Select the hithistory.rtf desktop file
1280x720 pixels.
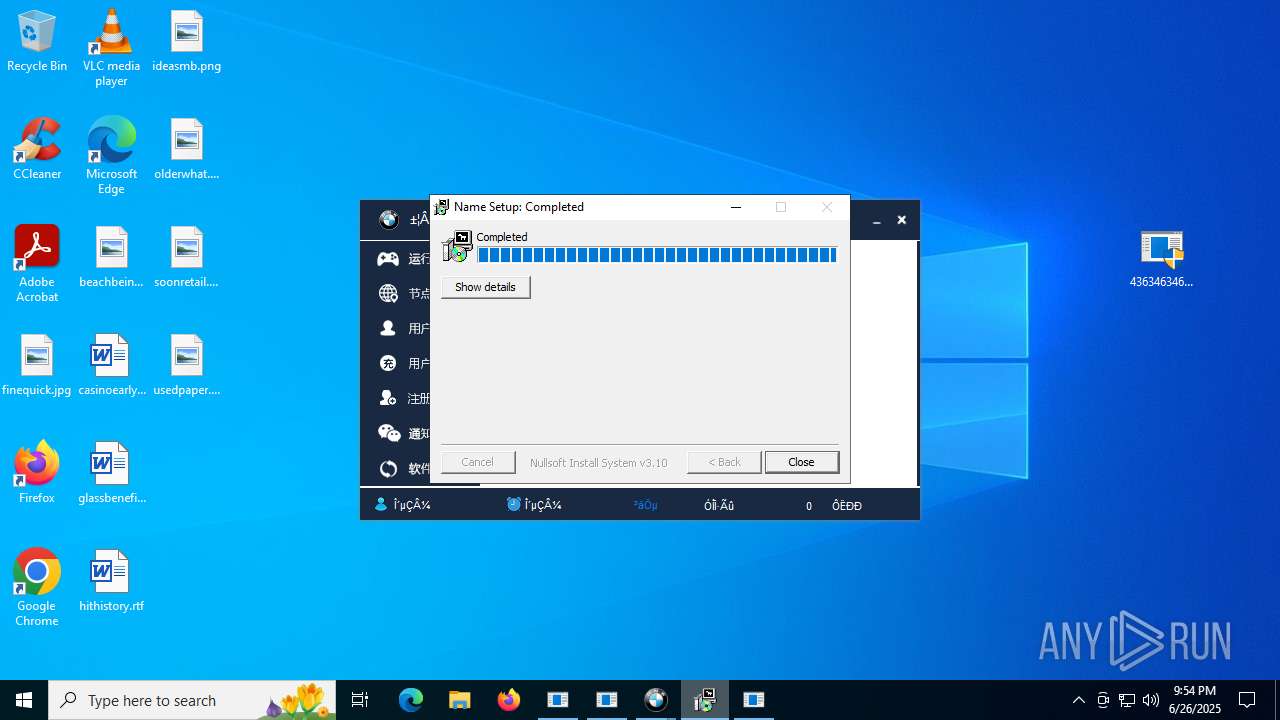111,582
